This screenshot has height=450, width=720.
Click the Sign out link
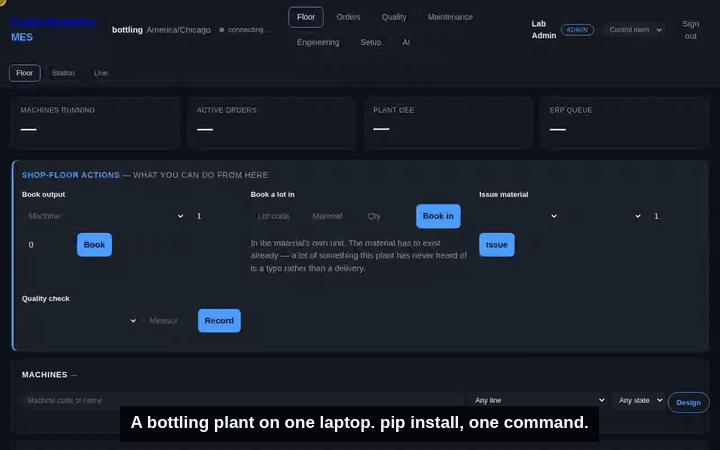pyautogui.click(x=691, y=30)
